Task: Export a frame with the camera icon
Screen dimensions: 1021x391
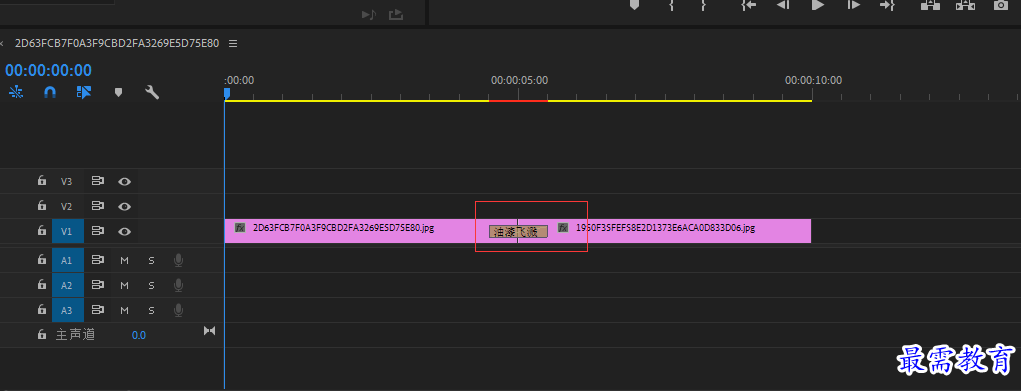Action: [x=1001, y=5]
